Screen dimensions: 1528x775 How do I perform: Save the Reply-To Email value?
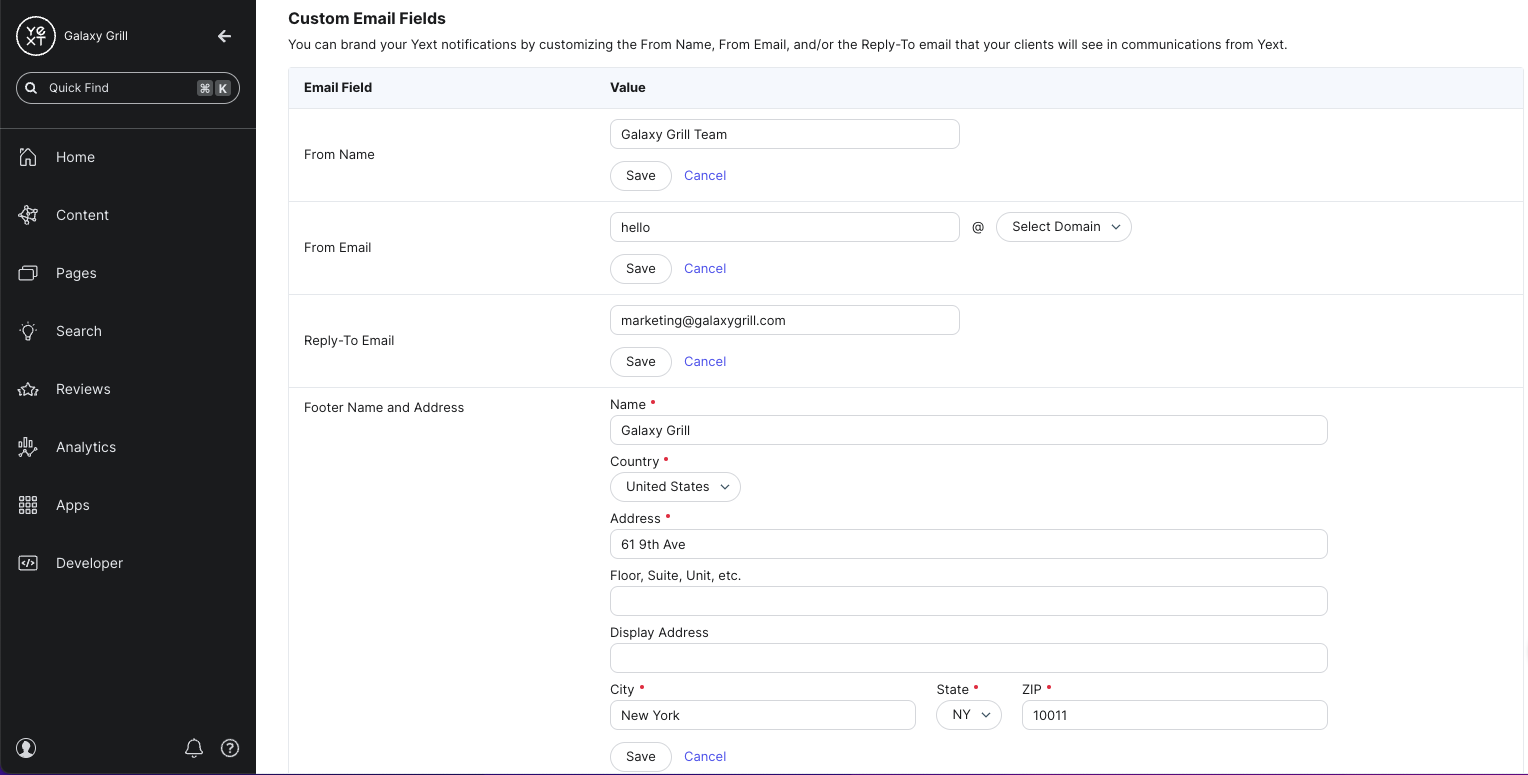click(640, 361)
